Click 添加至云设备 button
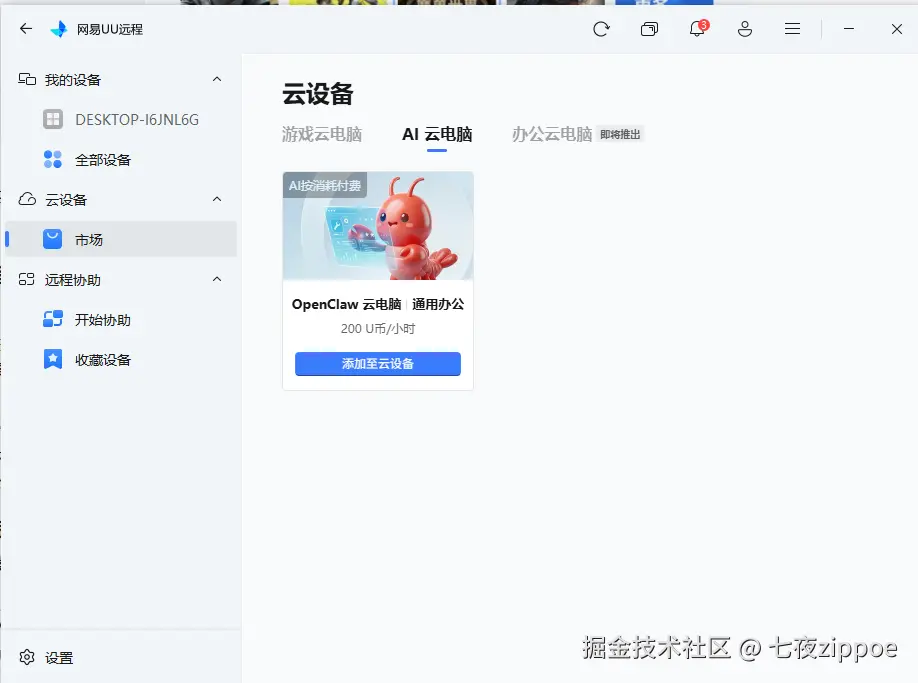The height and width of the screenshot is (683, 918). (378, 363)
